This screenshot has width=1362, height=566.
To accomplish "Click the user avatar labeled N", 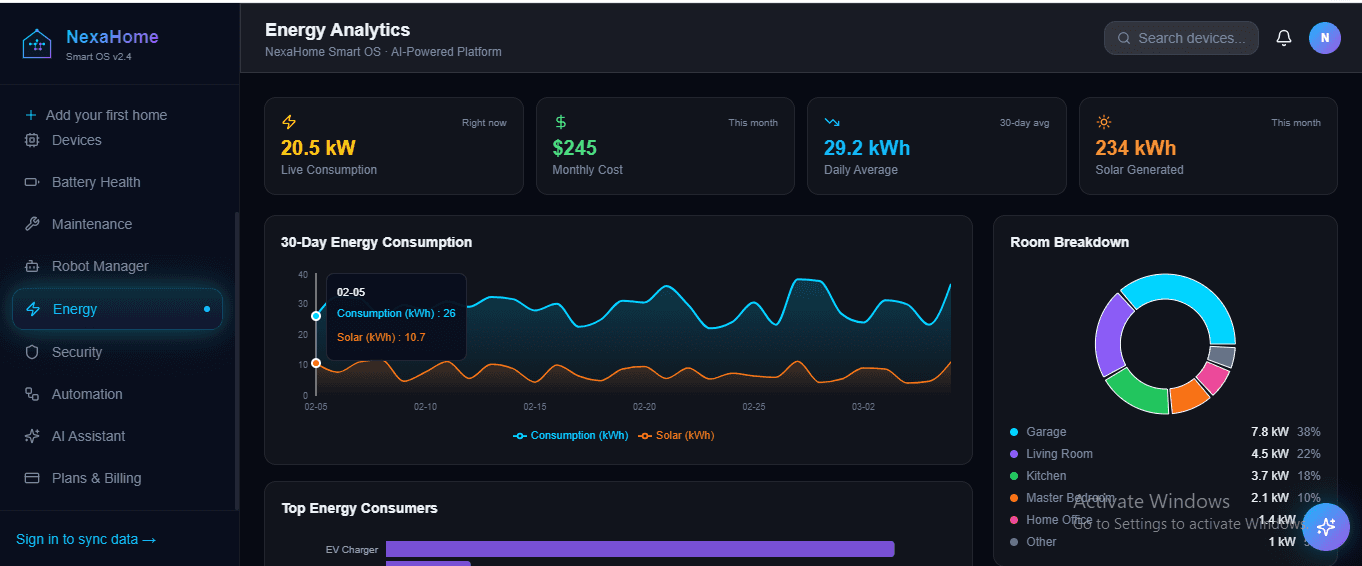I will 1324,38.
